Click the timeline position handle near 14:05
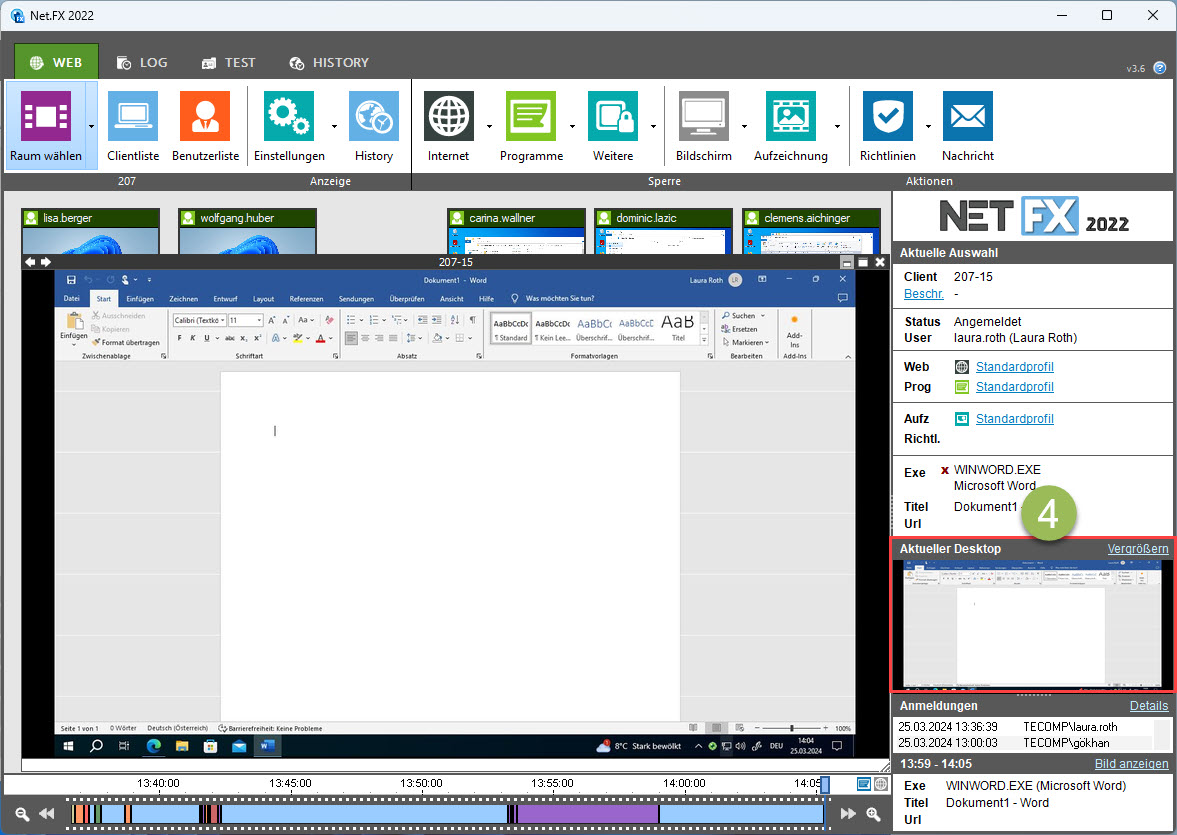Viewport: 1177px width, 835px height. [825, 785]
